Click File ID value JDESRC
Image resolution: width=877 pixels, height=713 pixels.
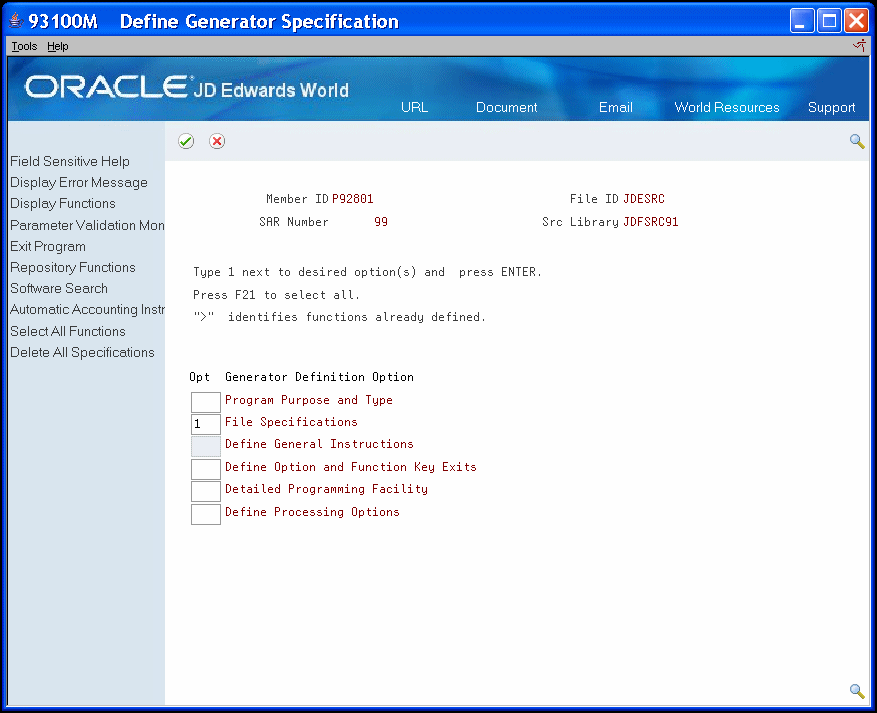644,199
